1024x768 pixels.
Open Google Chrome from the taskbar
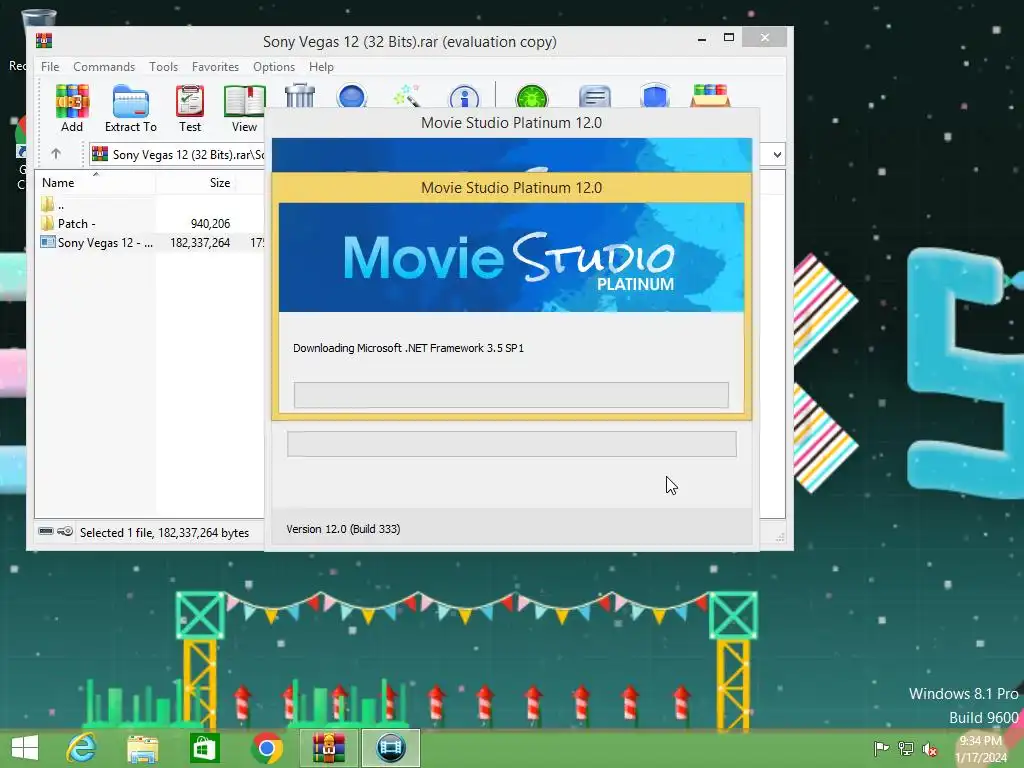pyautogui.click(x=266, y=748)
